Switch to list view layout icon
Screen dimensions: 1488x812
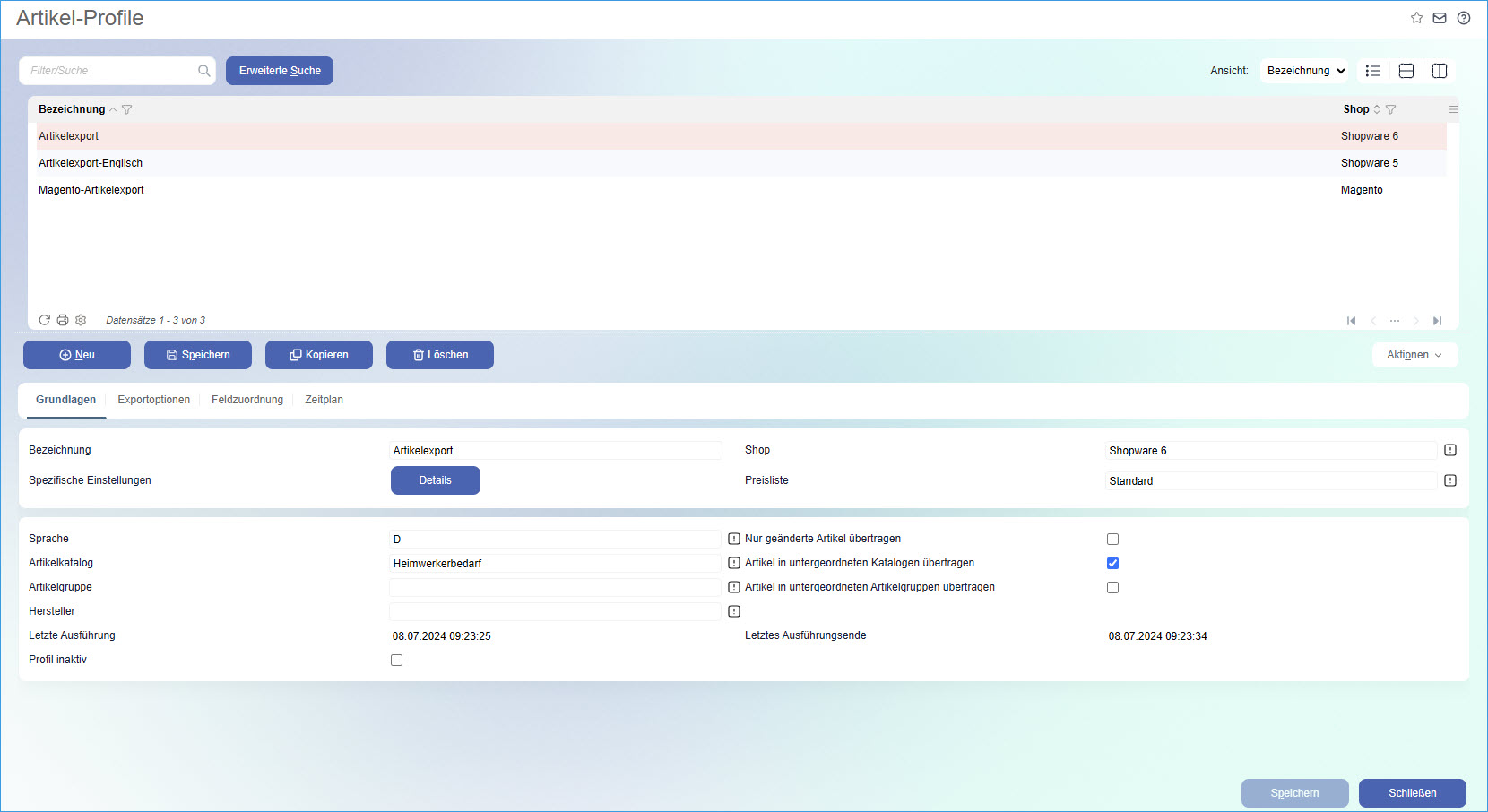click(1372, 71)
